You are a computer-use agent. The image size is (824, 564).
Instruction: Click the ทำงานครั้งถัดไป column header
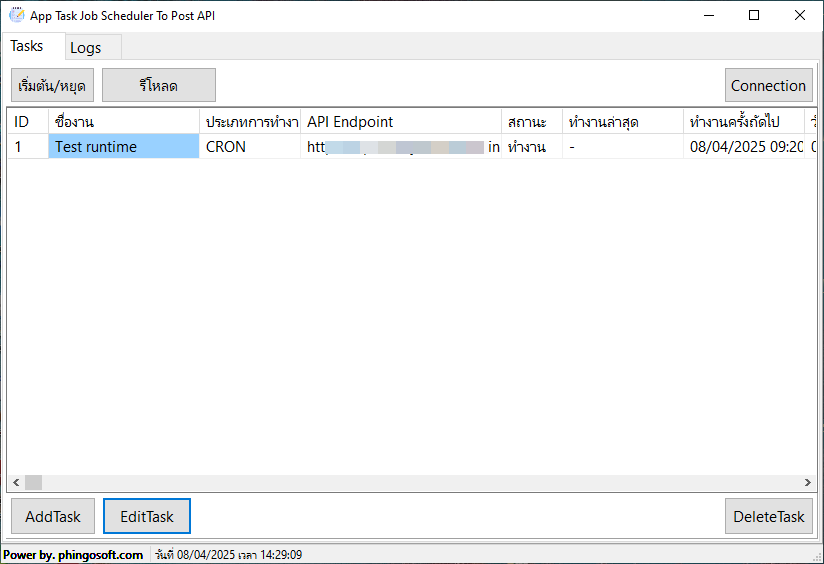(x=744, y=122)
